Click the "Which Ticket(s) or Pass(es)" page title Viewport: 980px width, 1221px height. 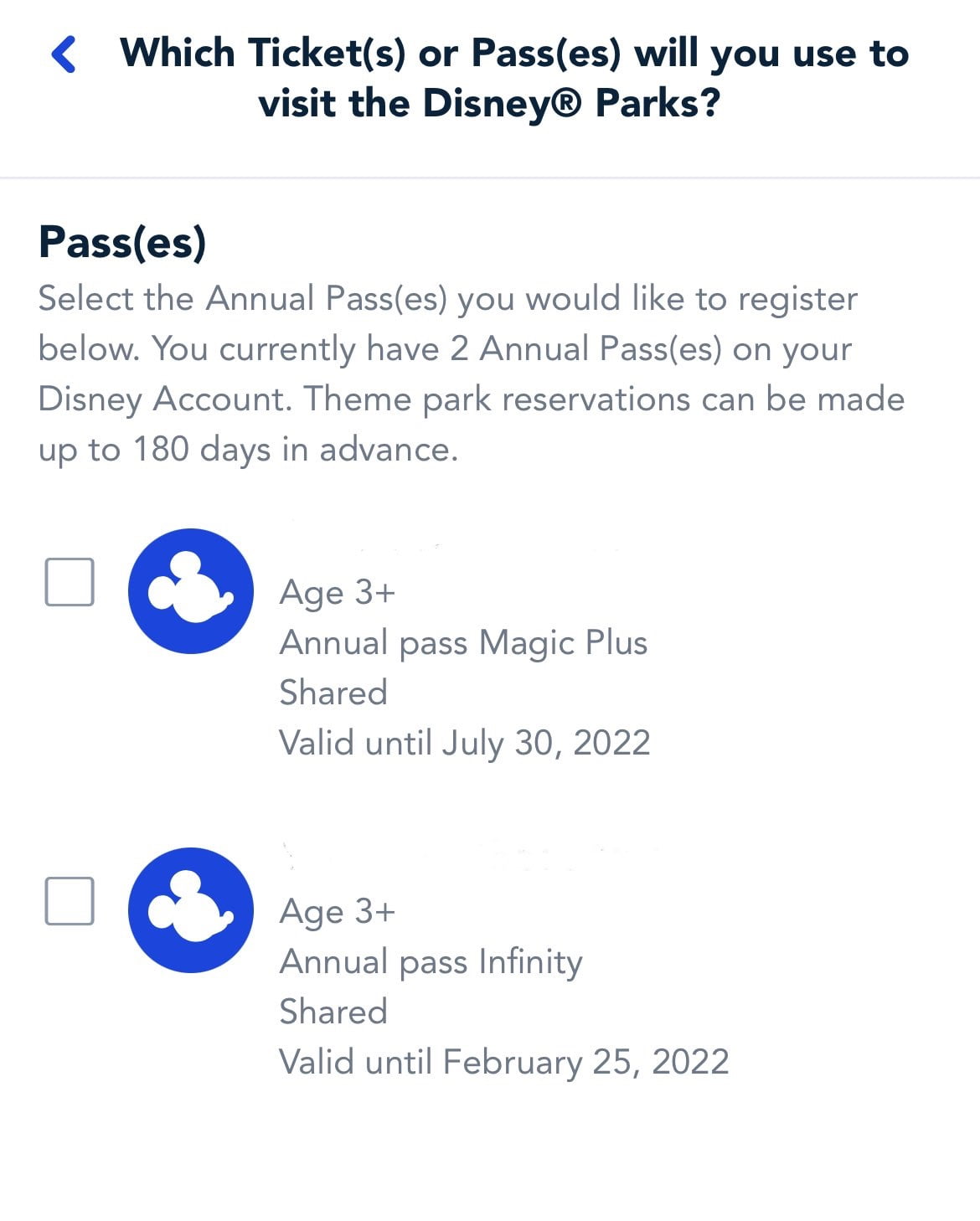click(x=513, y=78)
